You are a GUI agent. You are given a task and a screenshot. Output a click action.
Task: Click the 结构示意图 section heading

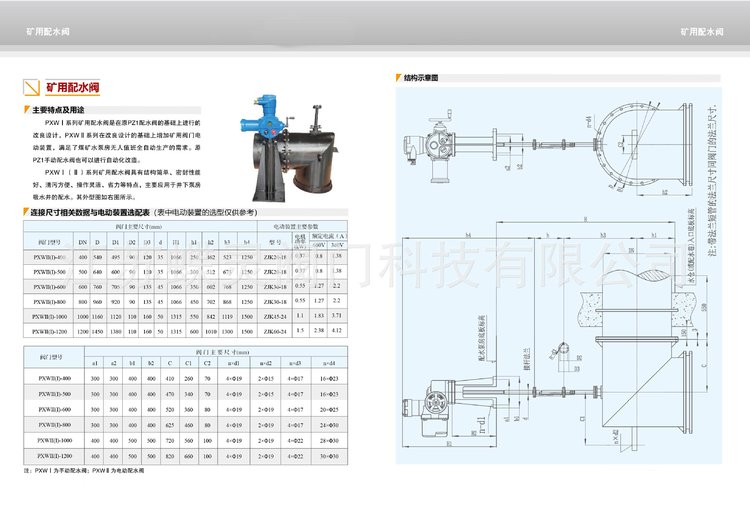pyautogui.click(x=427, y=77)
